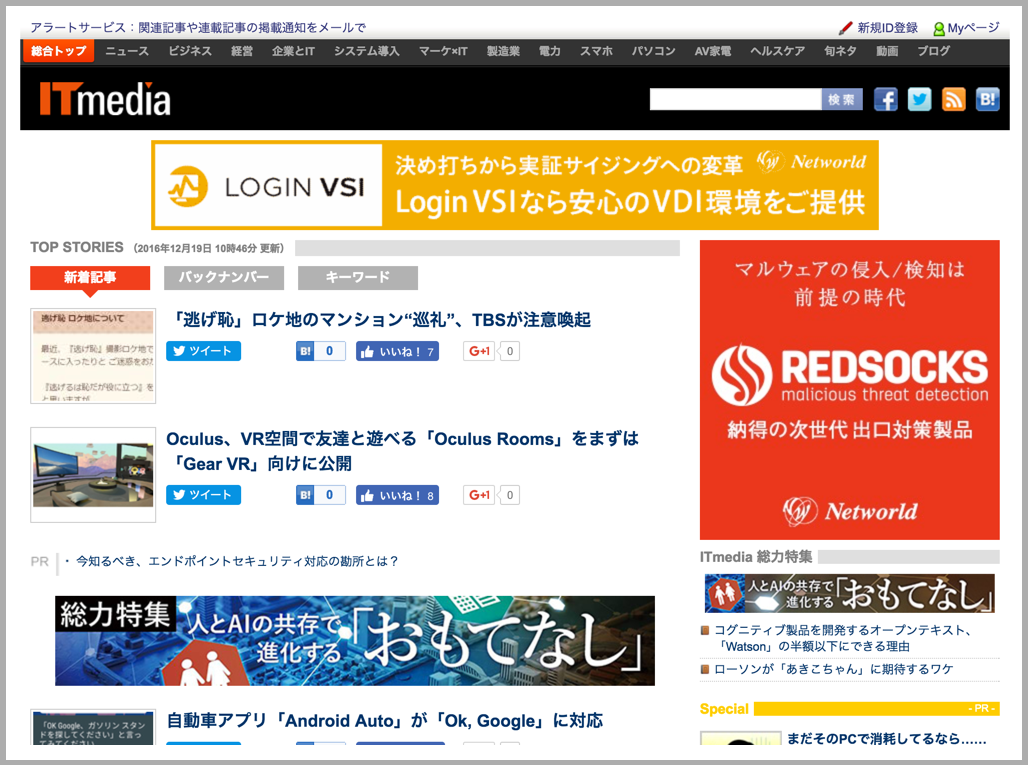Viewport: 1028px width, 765px height.
Task: Click the search text field
Action: pyautogui.click(x=736, y=99)
